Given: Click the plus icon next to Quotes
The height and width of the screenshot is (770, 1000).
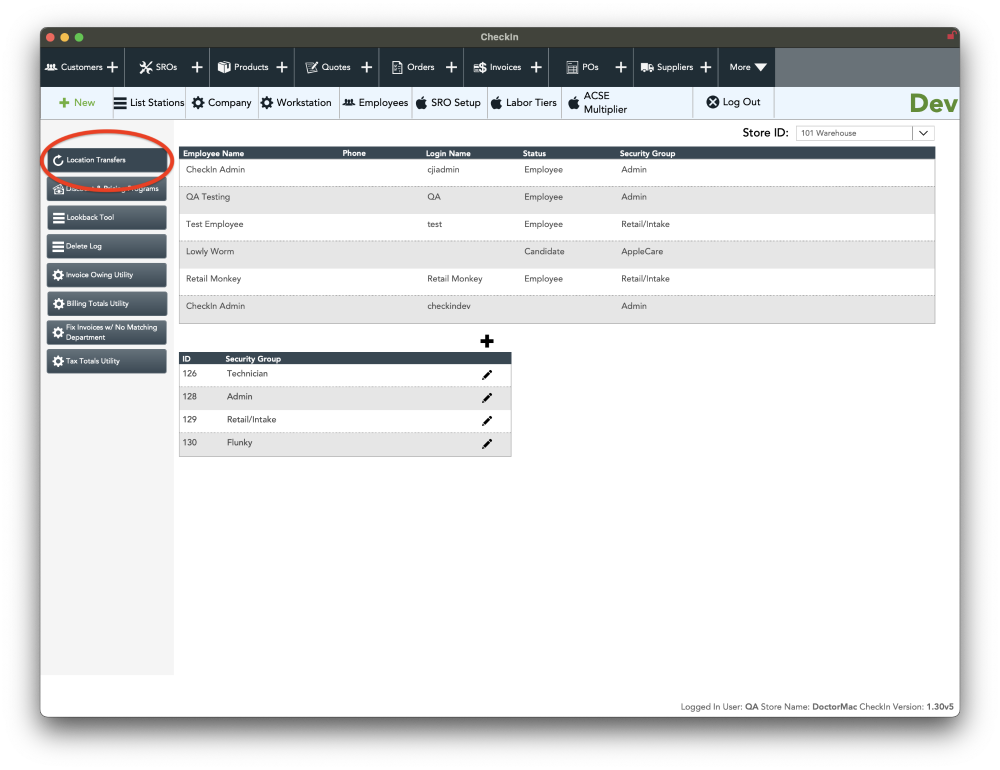Looking at the screenshot, I should (366, 67).
